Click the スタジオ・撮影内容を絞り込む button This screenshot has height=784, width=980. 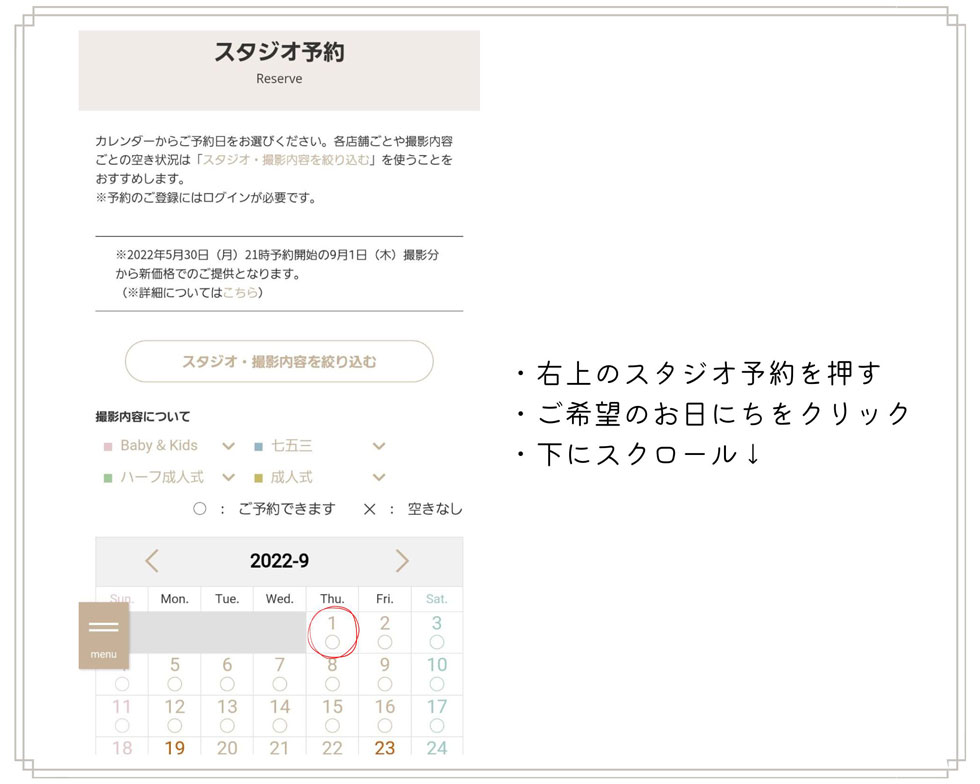279,362
